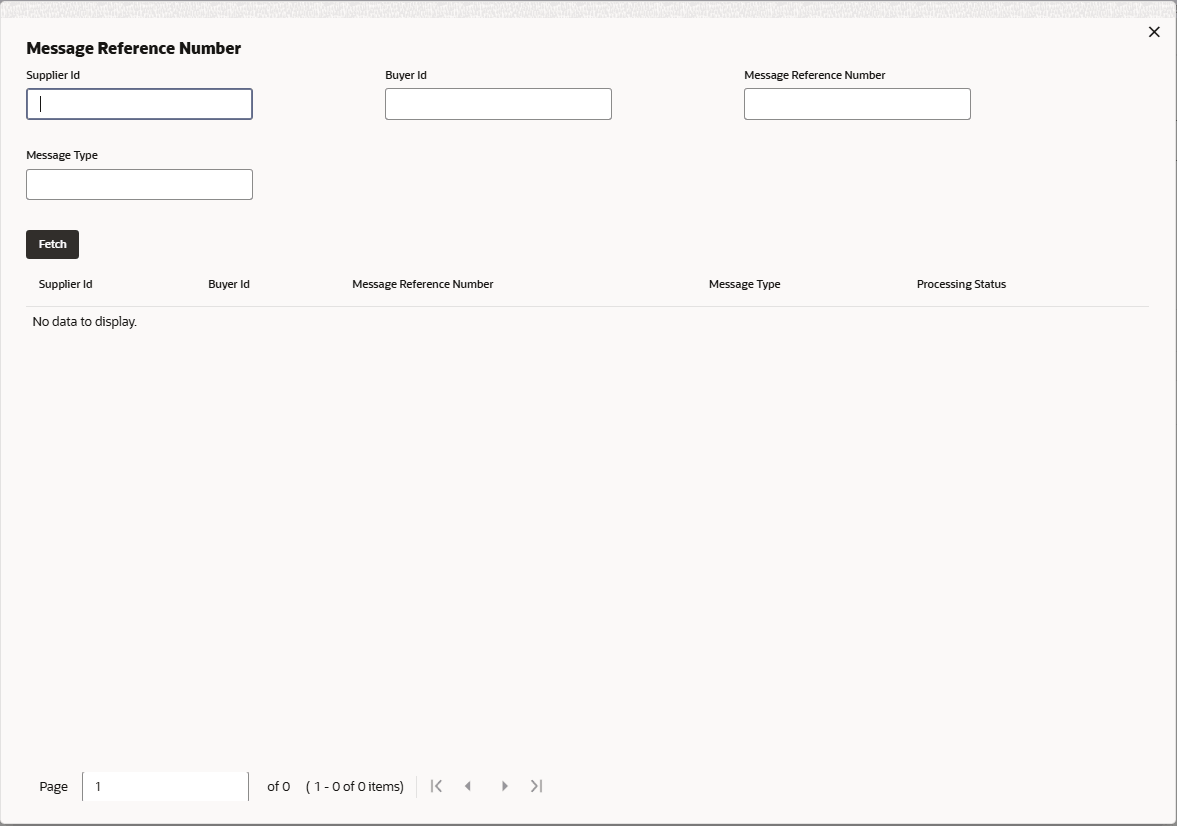The image size is (1177, 826).
Task: Select the Buyer Id column header
Action: coord(228,284)
